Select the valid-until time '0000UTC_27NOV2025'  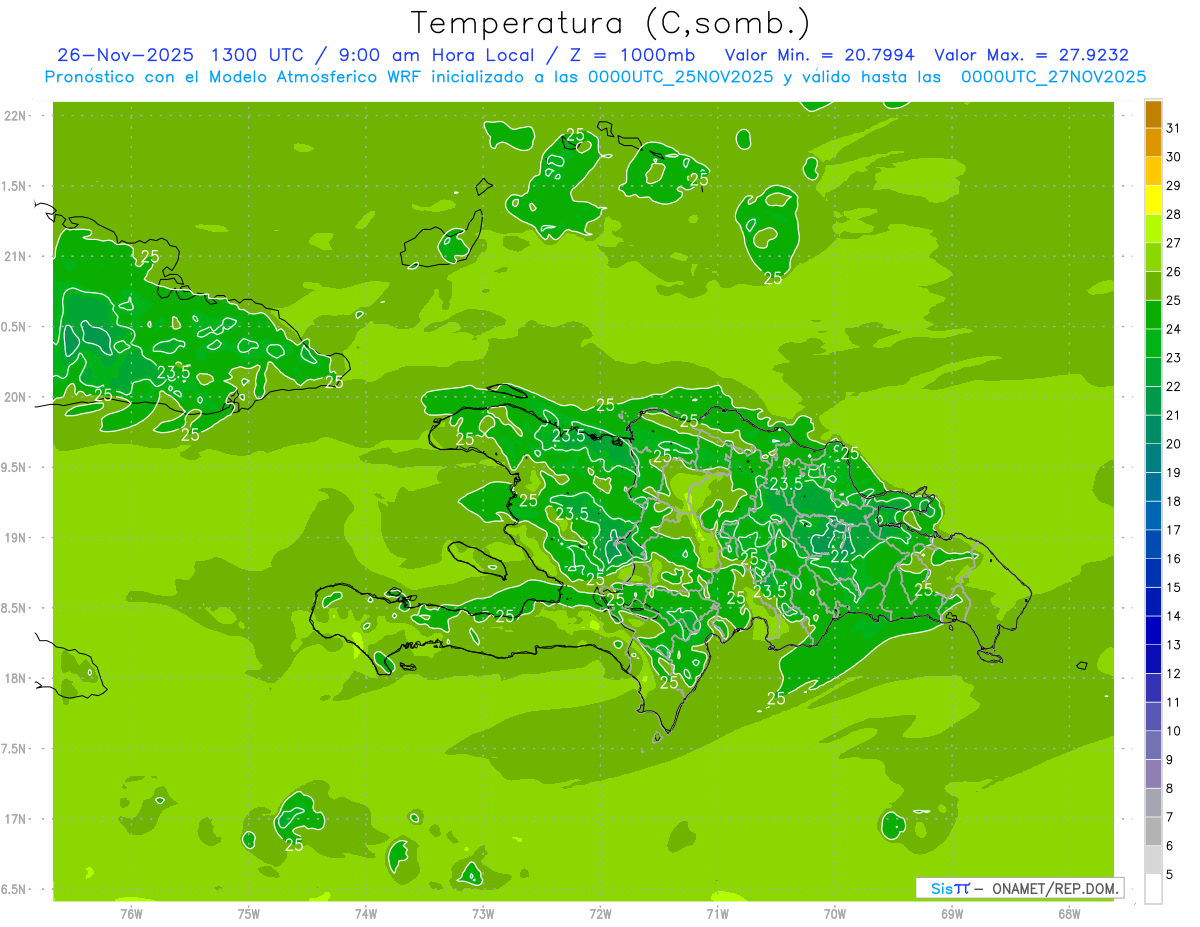tap(1053, 77)
